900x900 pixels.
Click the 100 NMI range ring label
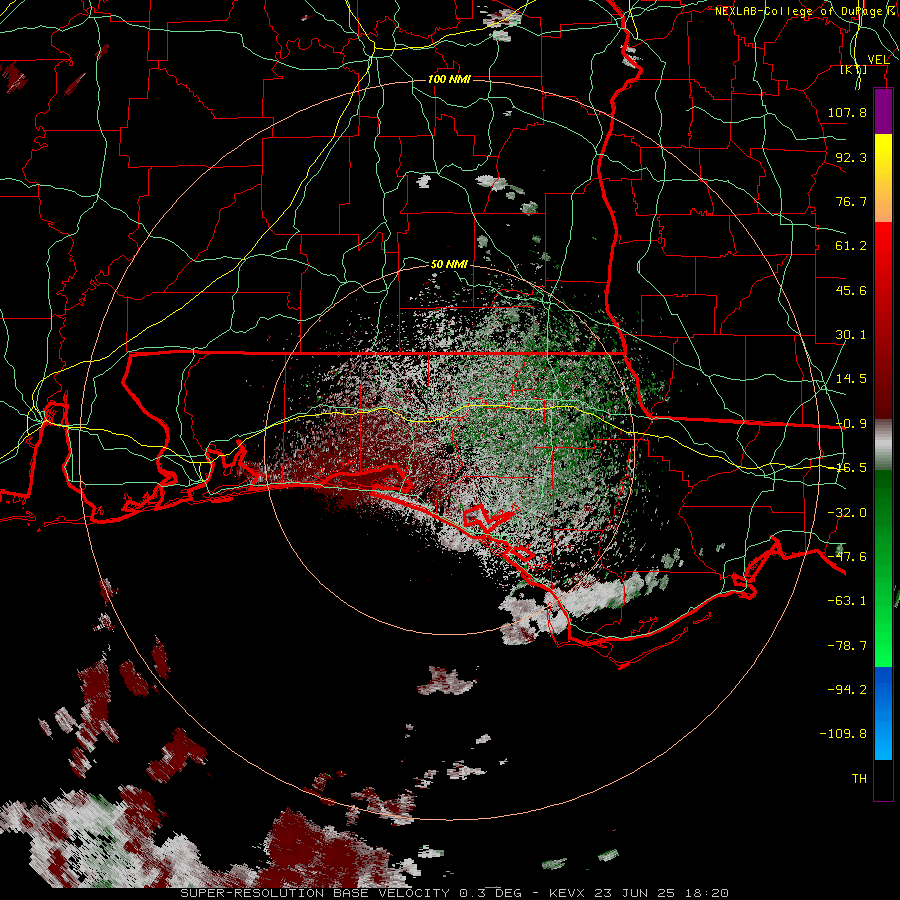[x=449, y=79]
